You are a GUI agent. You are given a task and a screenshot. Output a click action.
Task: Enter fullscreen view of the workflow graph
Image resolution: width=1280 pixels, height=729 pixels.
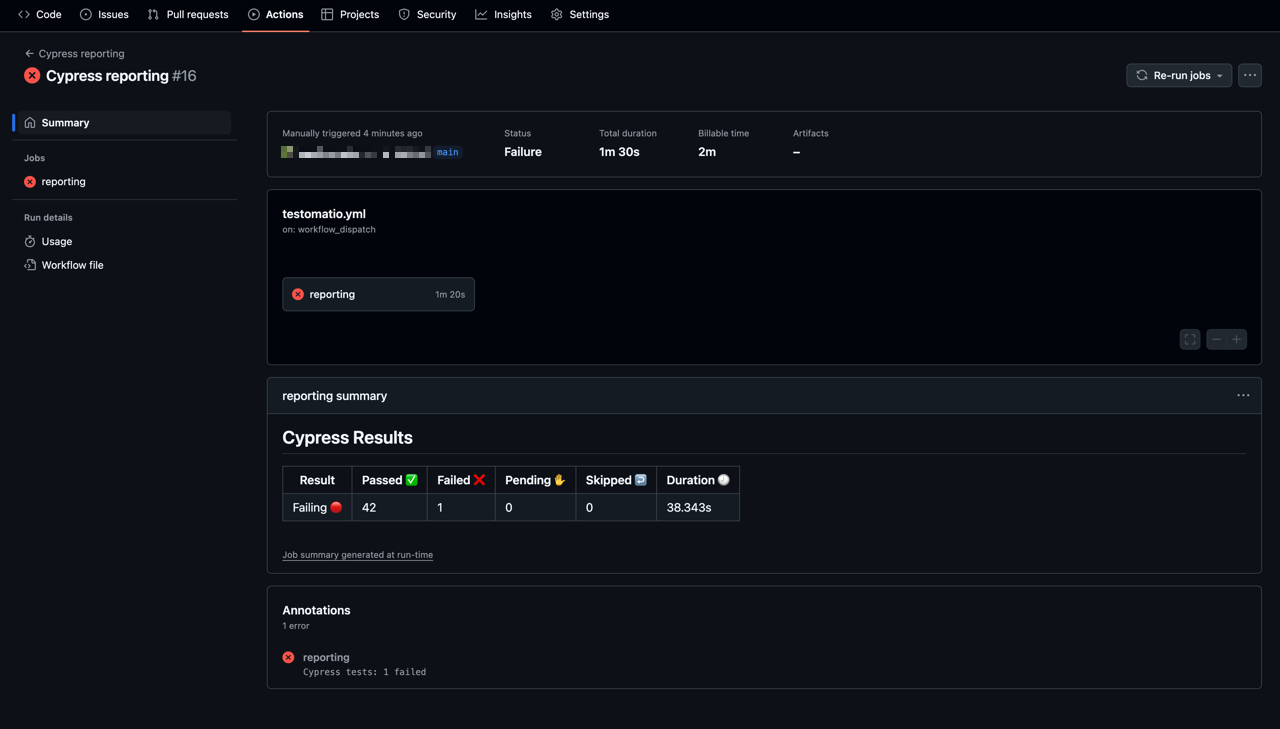1189,339
